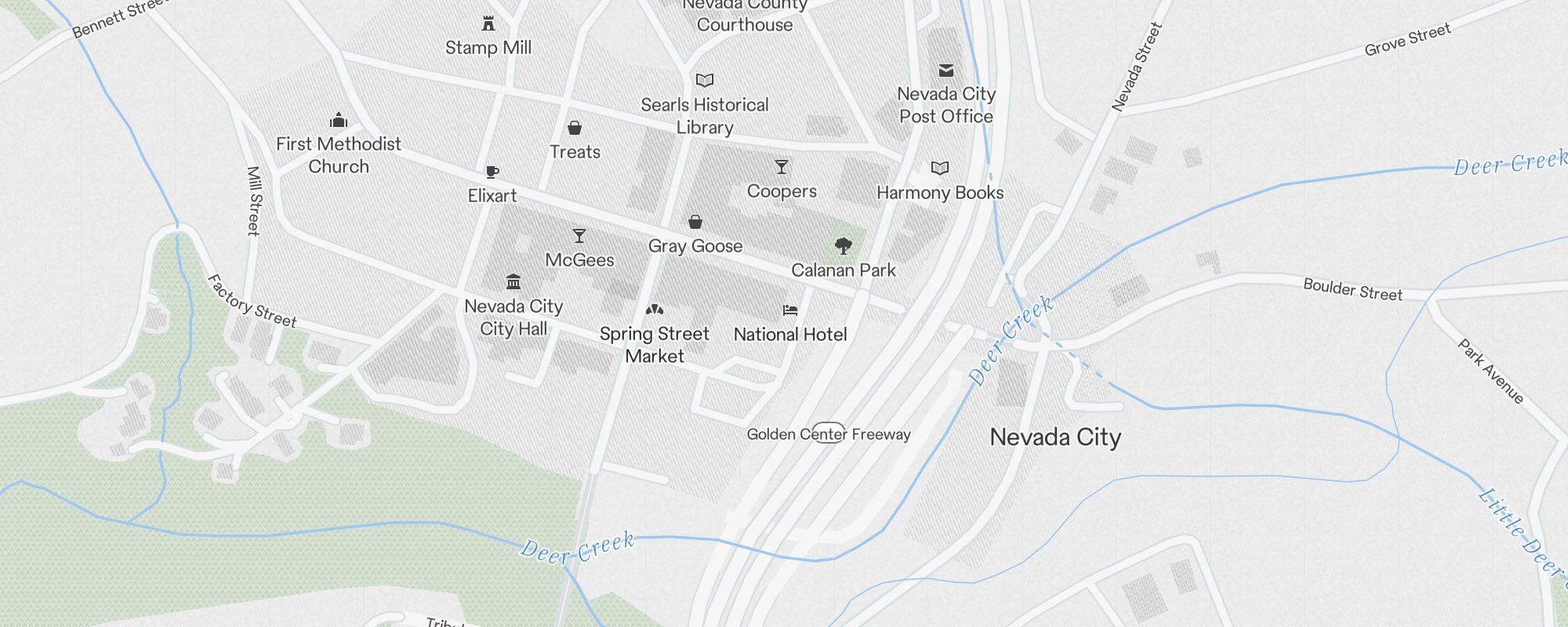This screenshot has width=1568, height=627.
Task: Select the Harmony Books book icon
Action: tap(940, 168)
